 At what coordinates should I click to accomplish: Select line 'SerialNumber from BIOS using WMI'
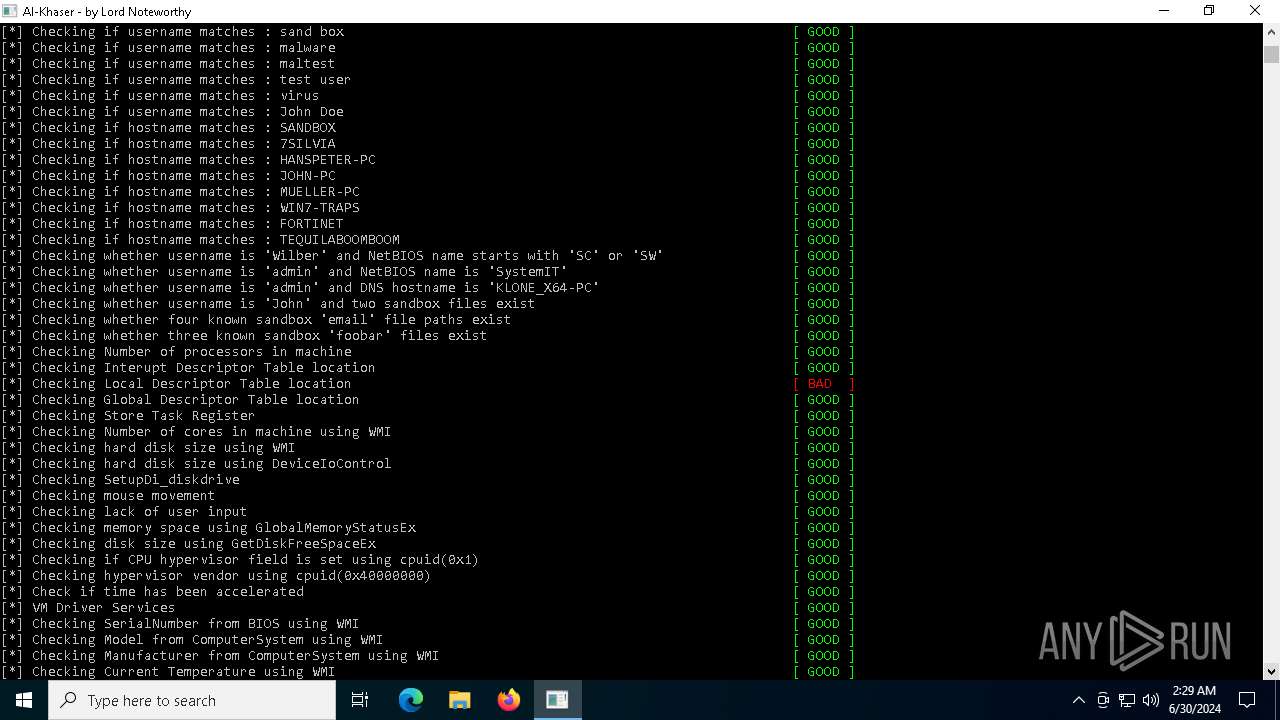(180, 623)
